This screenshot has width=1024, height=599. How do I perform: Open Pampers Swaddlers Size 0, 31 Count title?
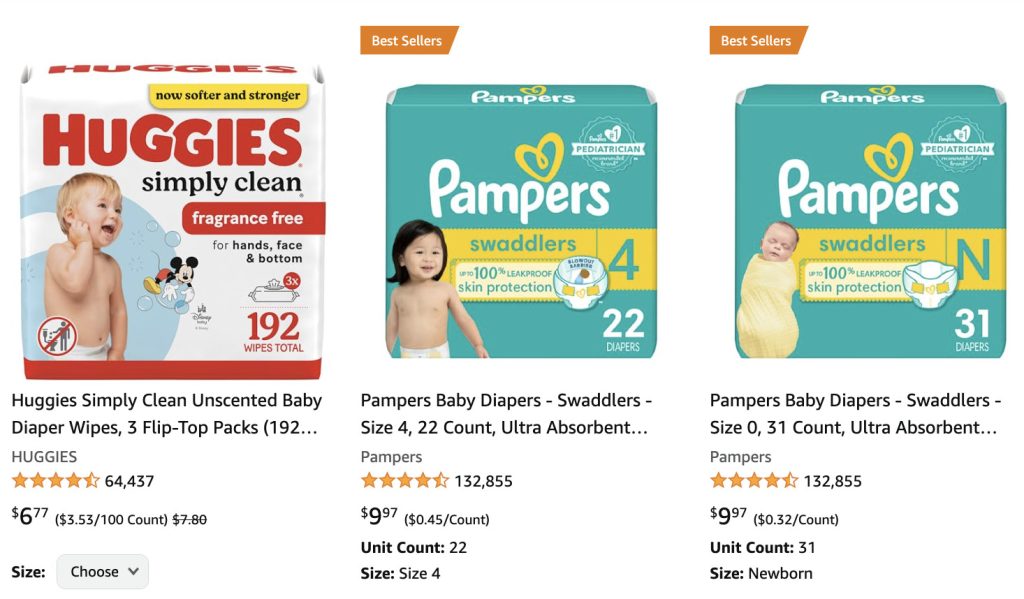tap(855, 414)
